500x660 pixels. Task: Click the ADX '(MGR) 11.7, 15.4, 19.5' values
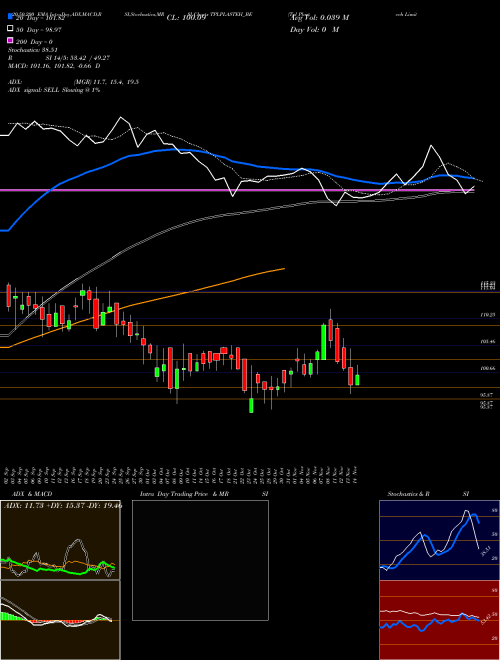coord(106,82)
